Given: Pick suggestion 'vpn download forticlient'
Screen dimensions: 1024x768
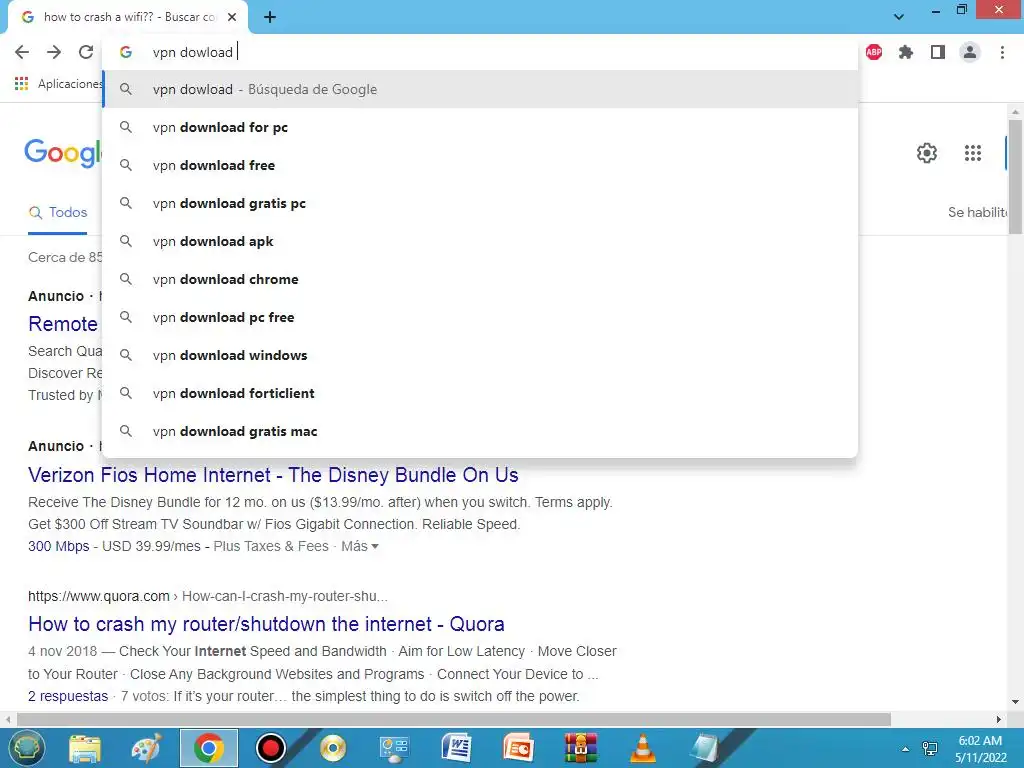Looking at the screenshot, I should [480, 393].
